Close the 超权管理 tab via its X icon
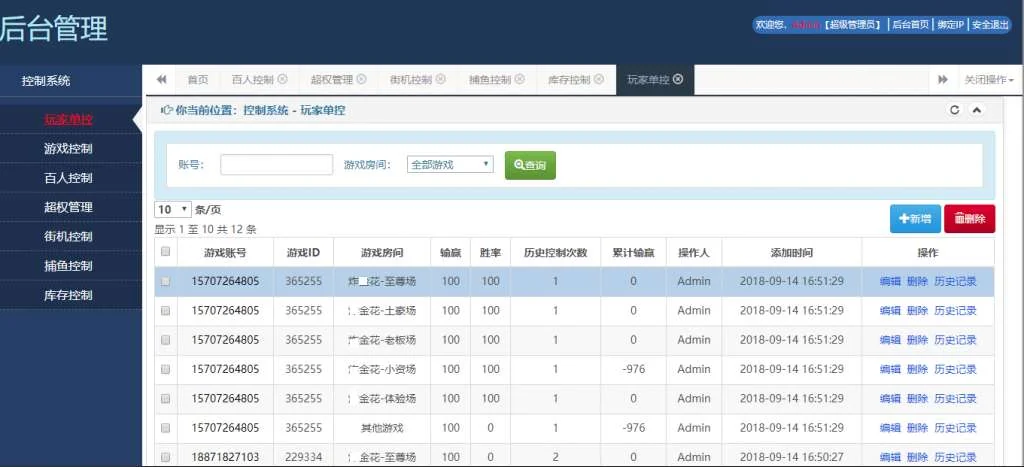 (361, 80)
